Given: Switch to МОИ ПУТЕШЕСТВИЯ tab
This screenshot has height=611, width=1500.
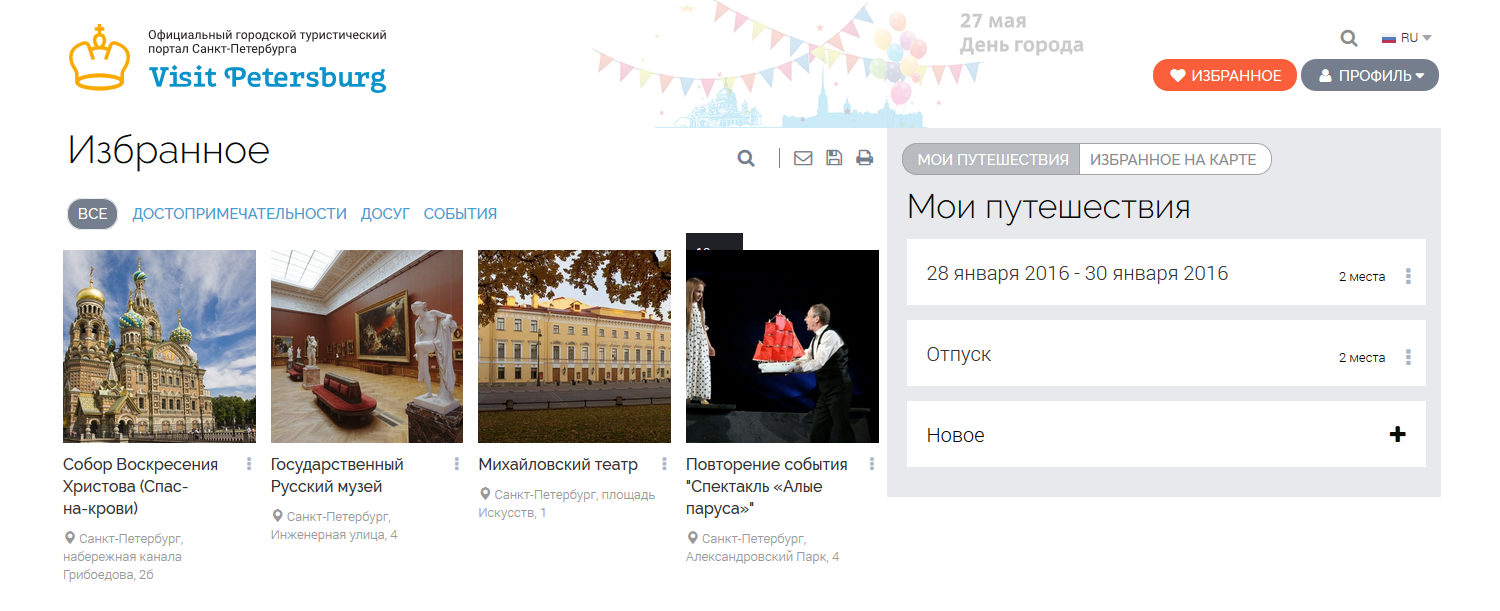Looking at the screenshot, I should point(992,159).
